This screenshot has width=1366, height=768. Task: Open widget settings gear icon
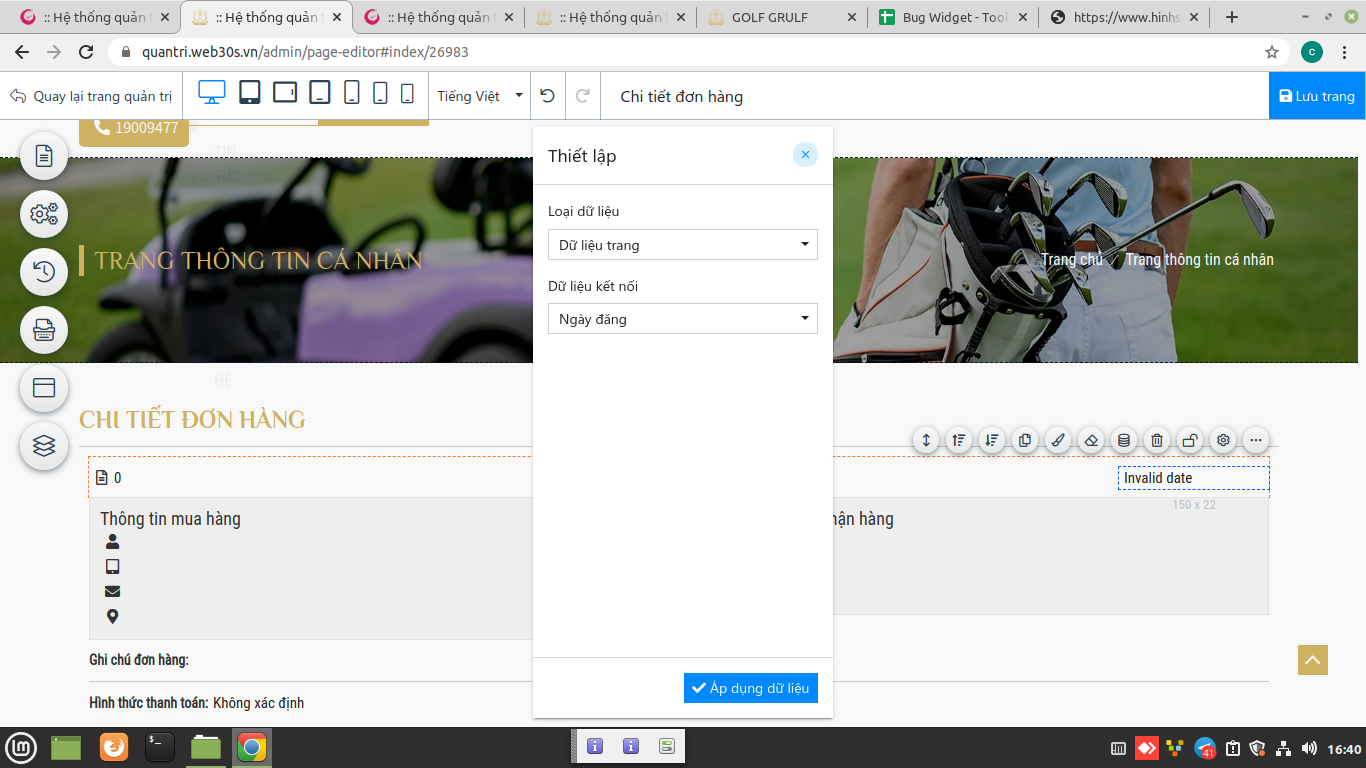pos(1222,440)
